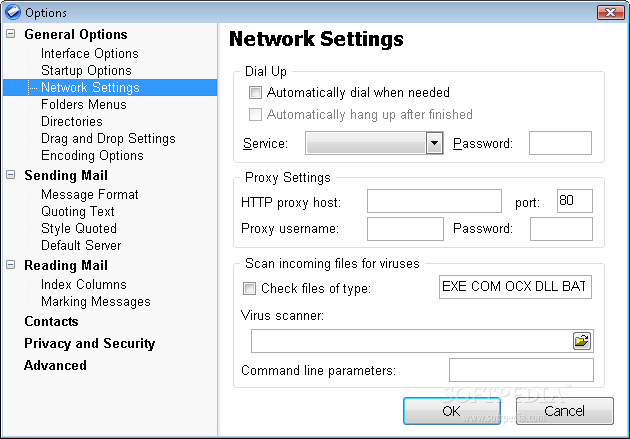Click the virus scanner browse folder icon
630x439 pixels.
click(x=581, y=341)
